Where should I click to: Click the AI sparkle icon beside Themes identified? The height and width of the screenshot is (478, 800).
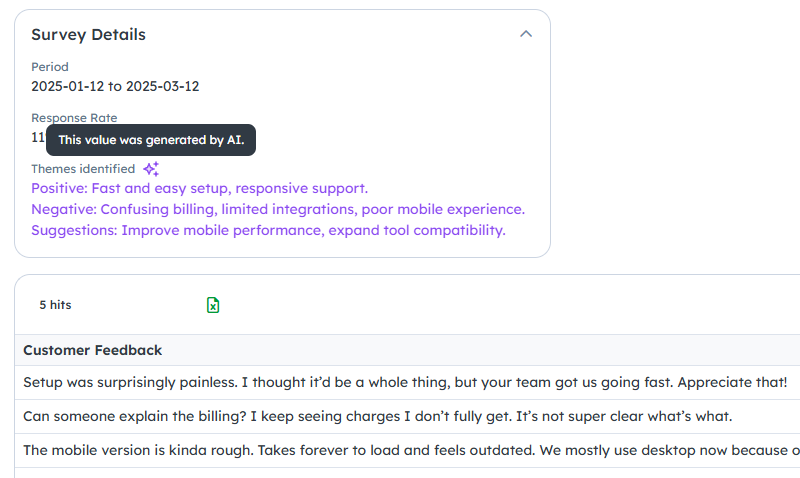151,169
